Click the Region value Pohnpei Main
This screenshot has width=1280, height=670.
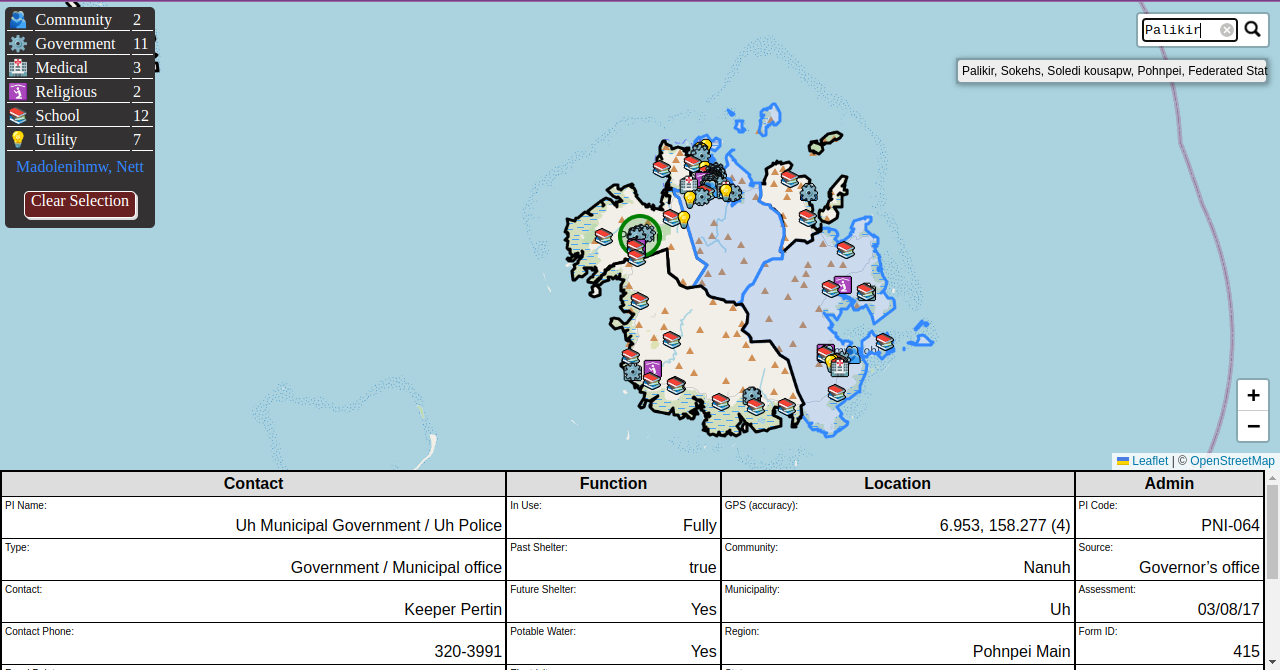coord(1022,651)
